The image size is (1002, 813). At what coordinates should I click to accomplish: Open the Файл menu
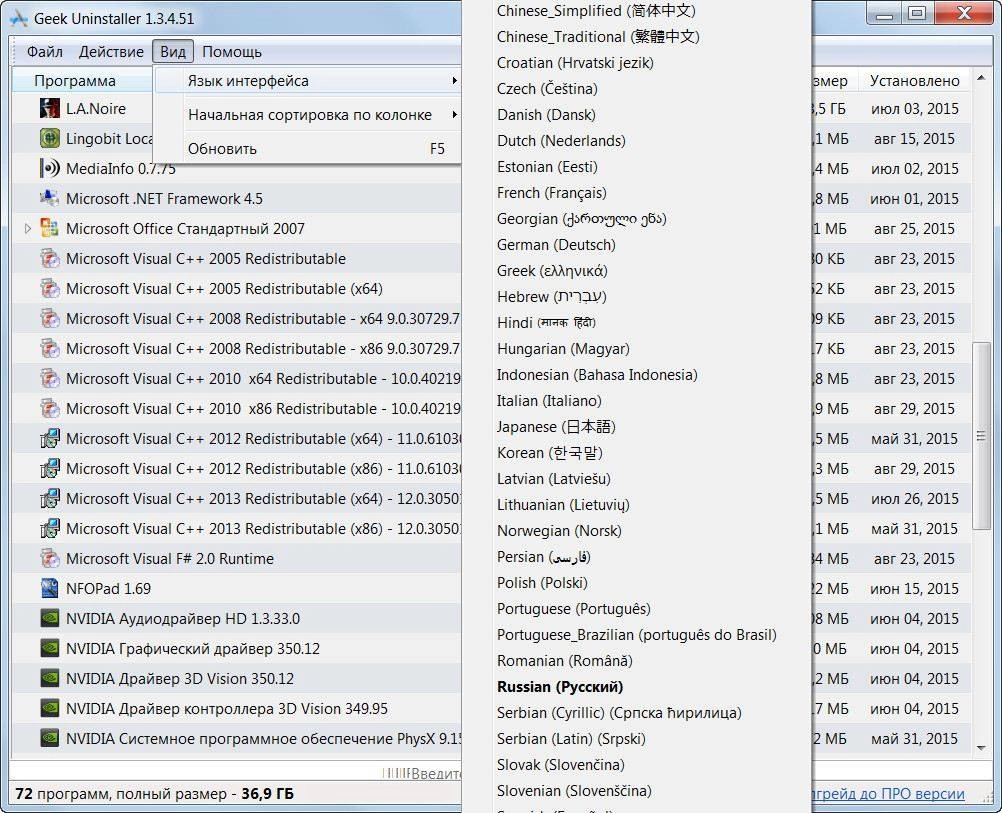coord(45,52)
